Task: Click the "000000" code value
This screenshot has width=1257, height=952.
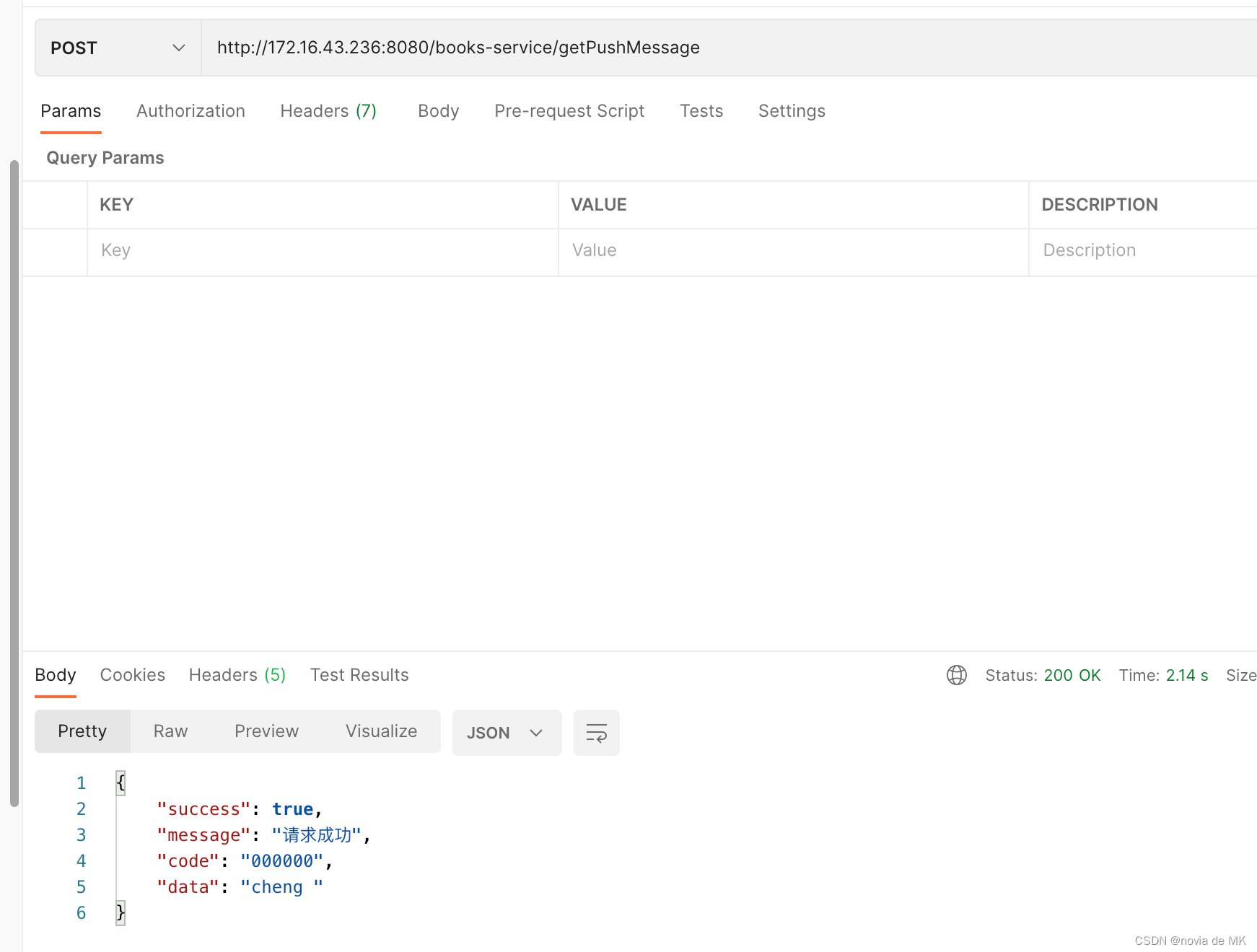Action: [x=282, y=861]
